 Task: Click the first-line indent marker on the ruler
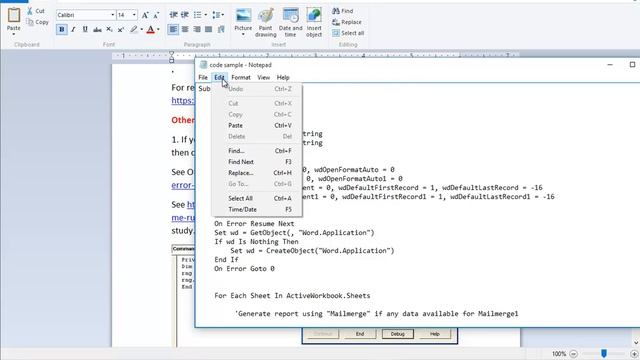pyautogui.click(x=171, y=53)
